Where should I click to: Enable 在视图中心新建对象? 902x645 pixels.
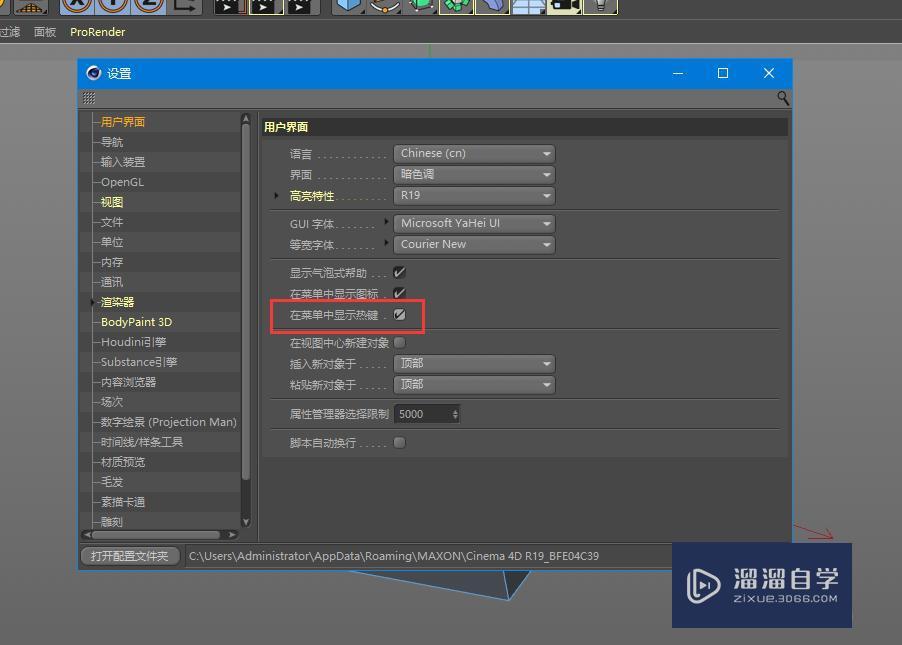click(399, 341)
